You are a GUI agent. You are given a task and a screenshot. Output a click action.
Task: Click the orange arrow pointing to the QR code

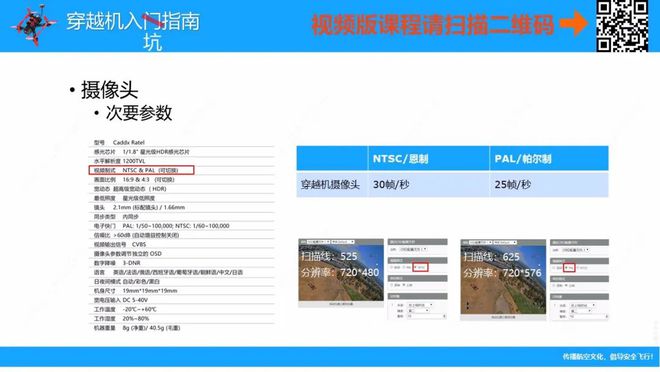click(x=574, y=24)
